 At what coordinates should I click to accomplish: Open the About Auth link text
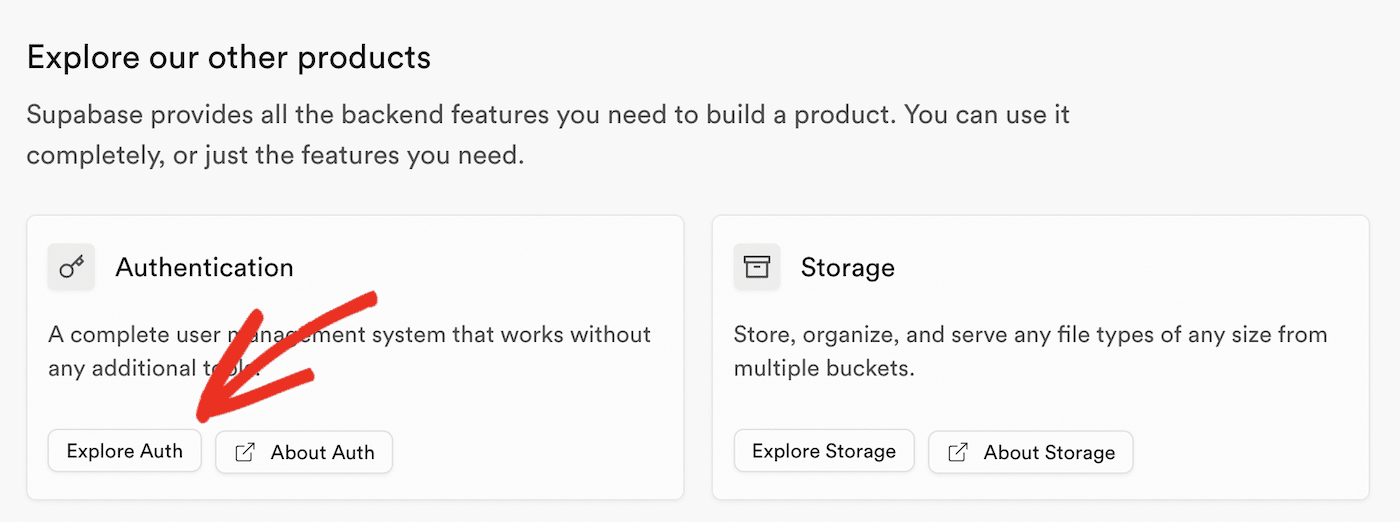(x=322, y=452)
